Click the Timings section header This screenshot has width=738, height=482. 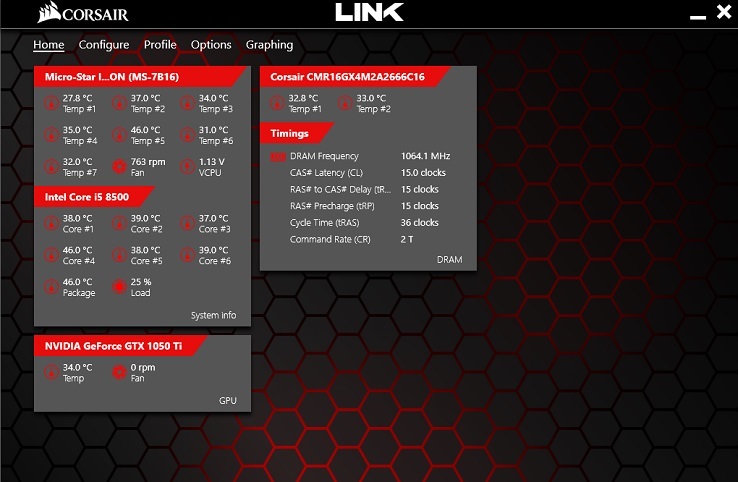(297, 133)
